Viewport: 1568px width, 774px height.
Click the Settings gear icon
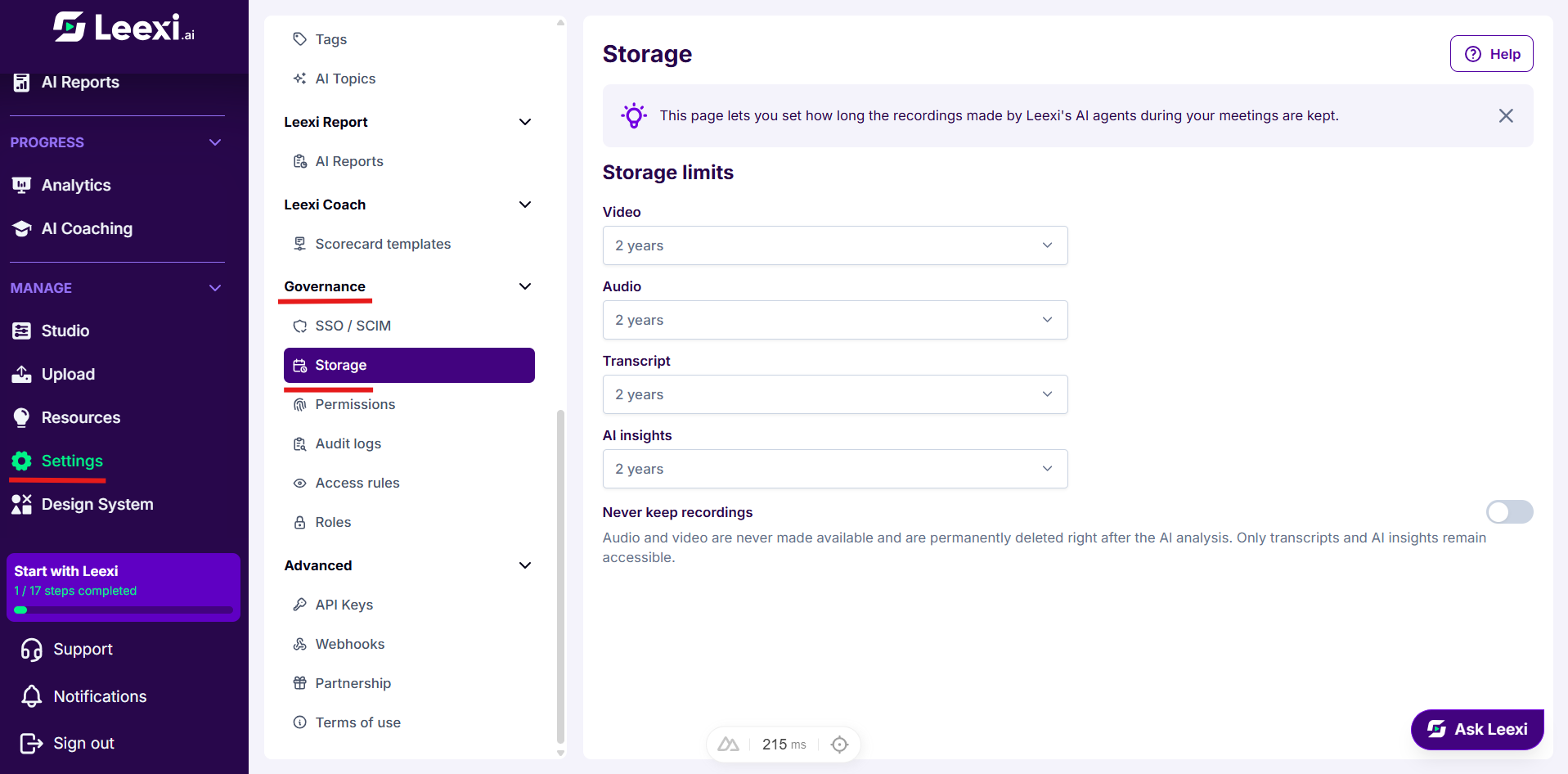[22, 461]
